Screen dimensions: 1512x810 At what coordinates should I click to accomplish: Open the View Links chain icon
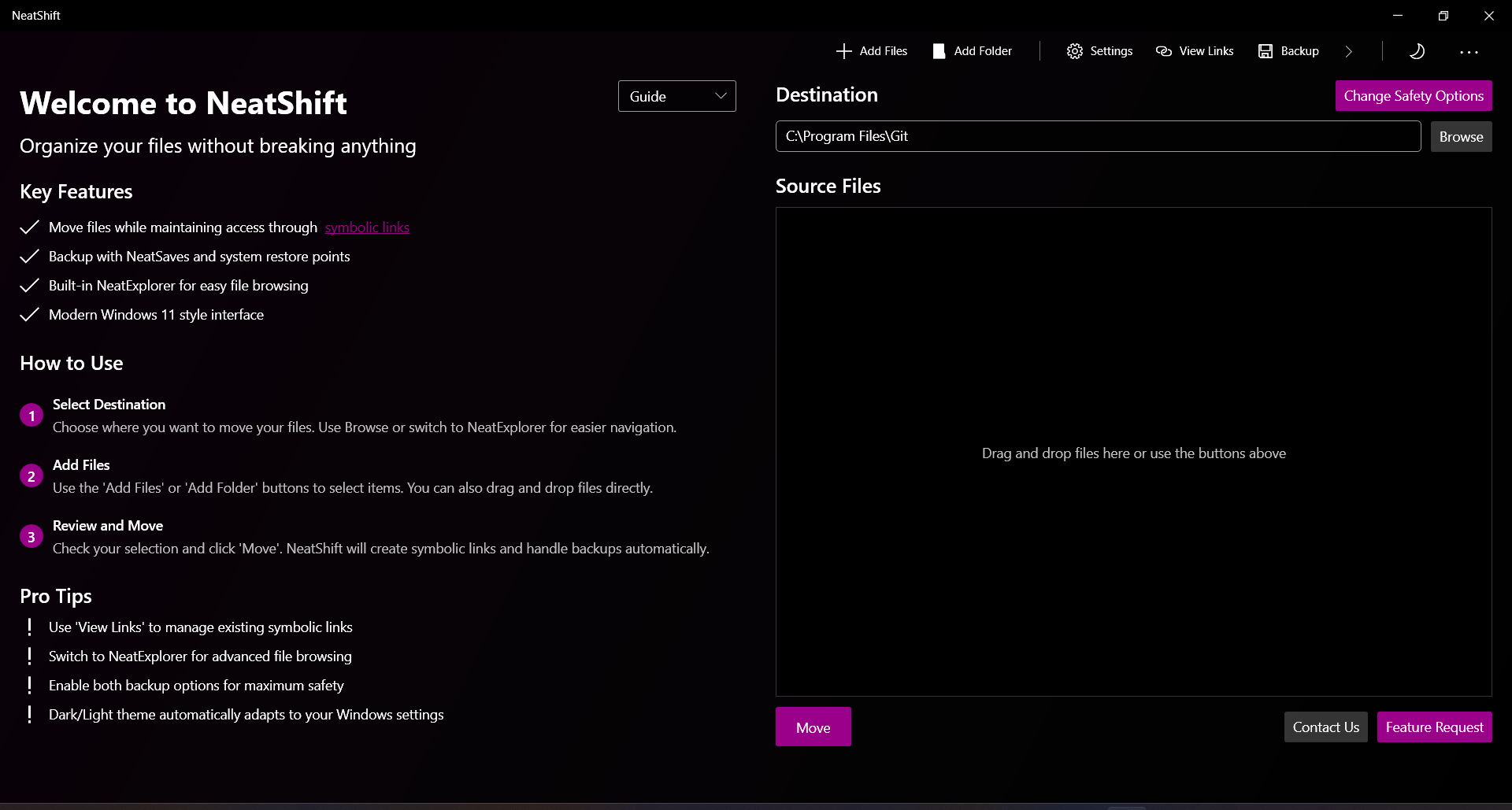tap(1164, 51)
